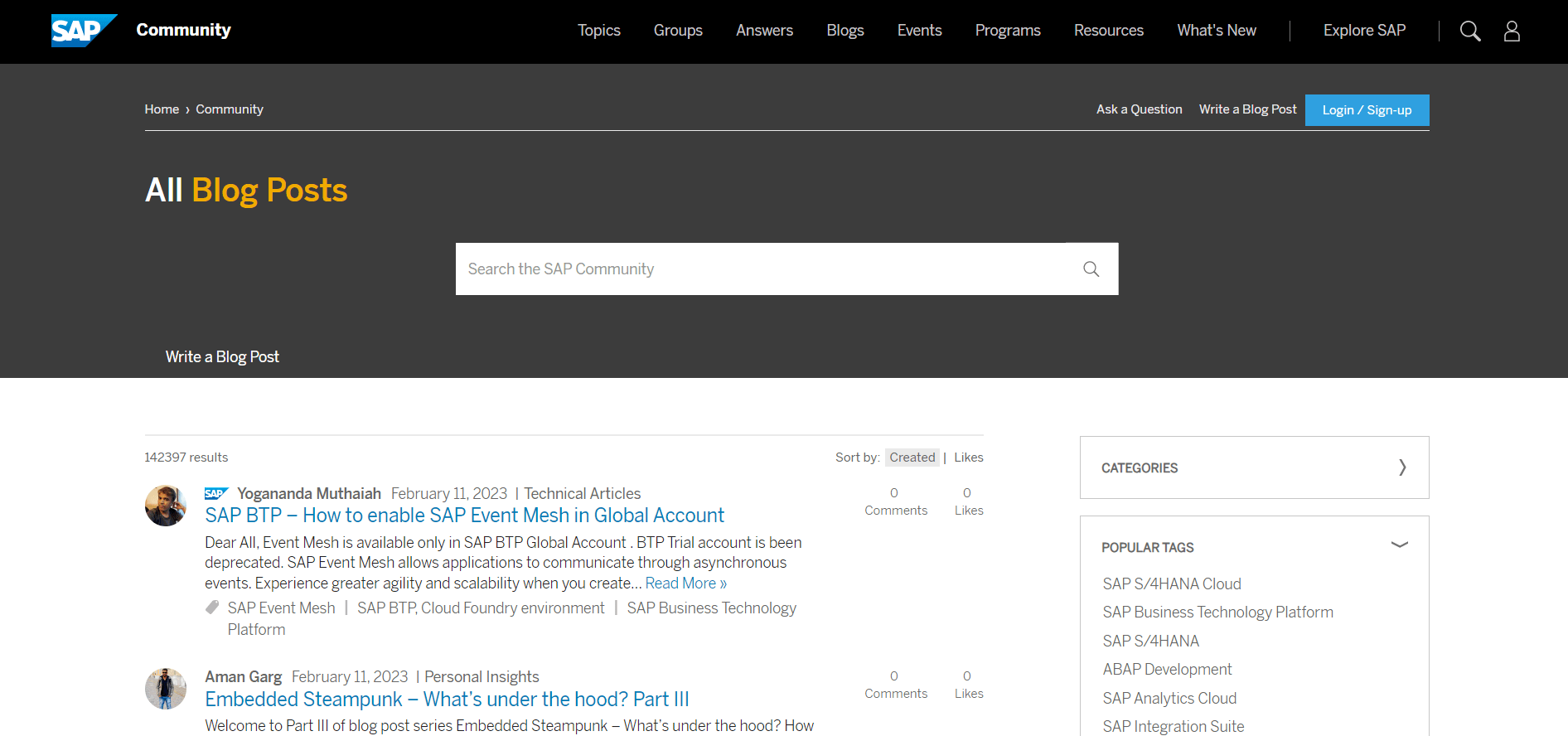
Task: Click the search box magnifier button
Action: pyautogui.click(x=1091, y=269)
